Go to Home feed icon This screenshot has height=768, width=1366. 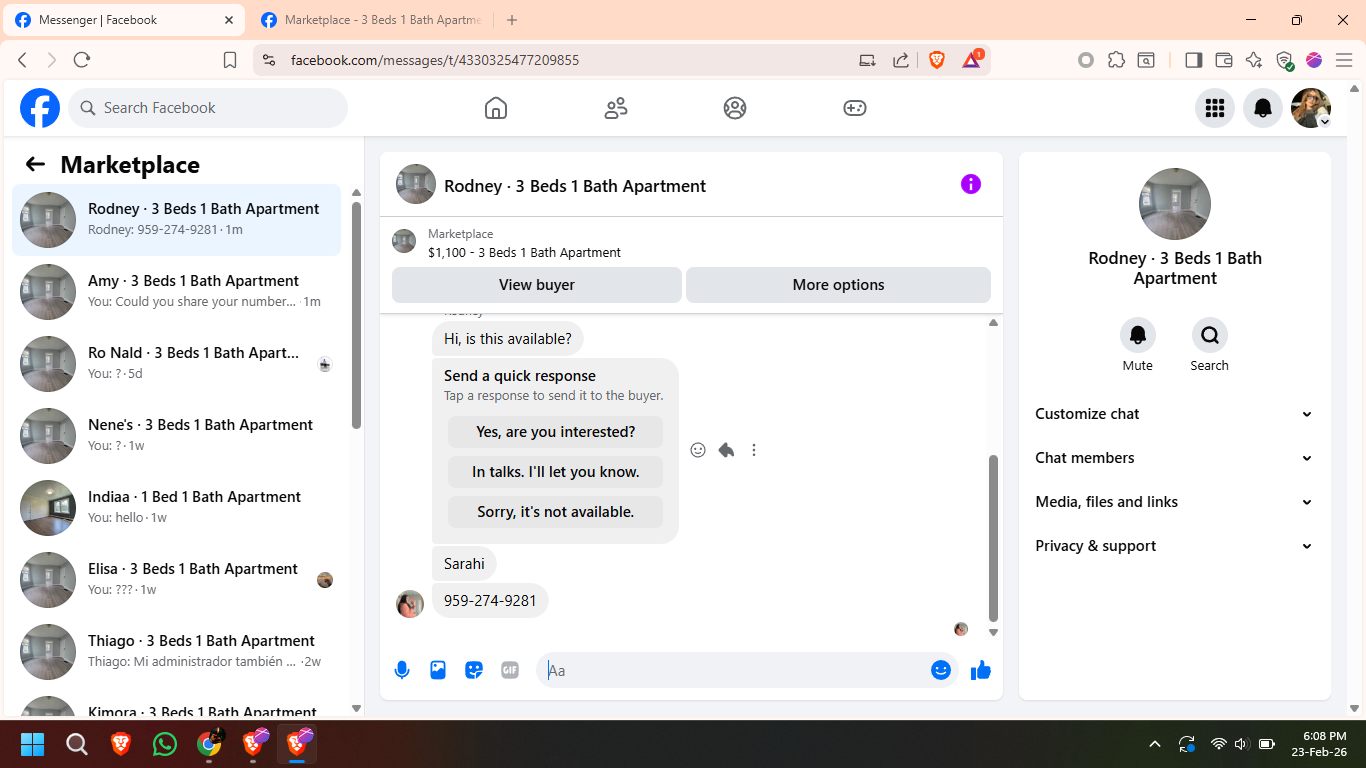pyautogui.click(x=496, y=108)
